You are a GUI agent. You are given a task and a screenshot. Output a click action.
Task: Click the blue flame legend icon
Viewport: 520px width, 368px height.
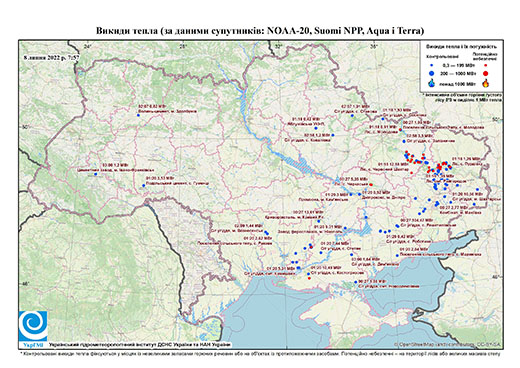[432, 83]
